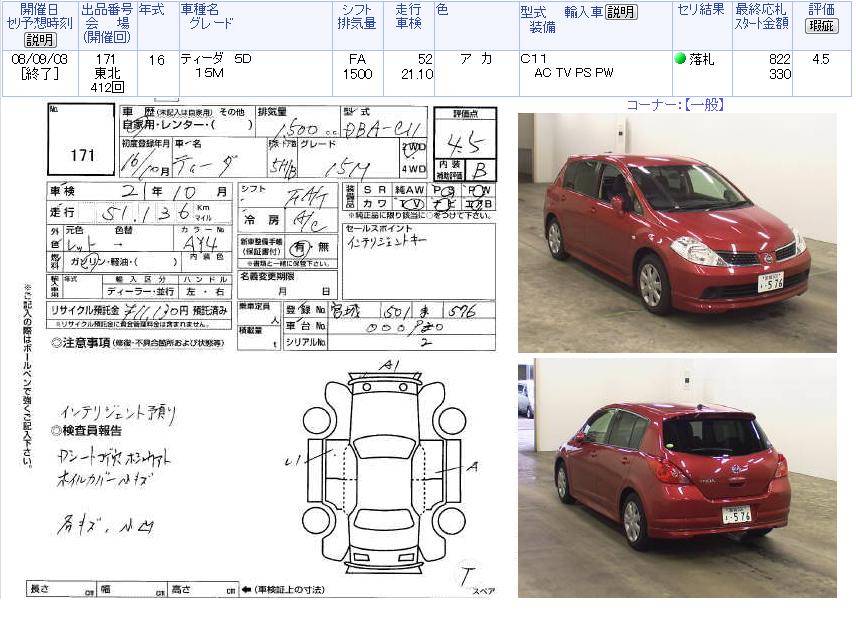This screenshot has height=618, width=856.
Task: Click the 排気量 header text in the top table
Action: [357, 23]
